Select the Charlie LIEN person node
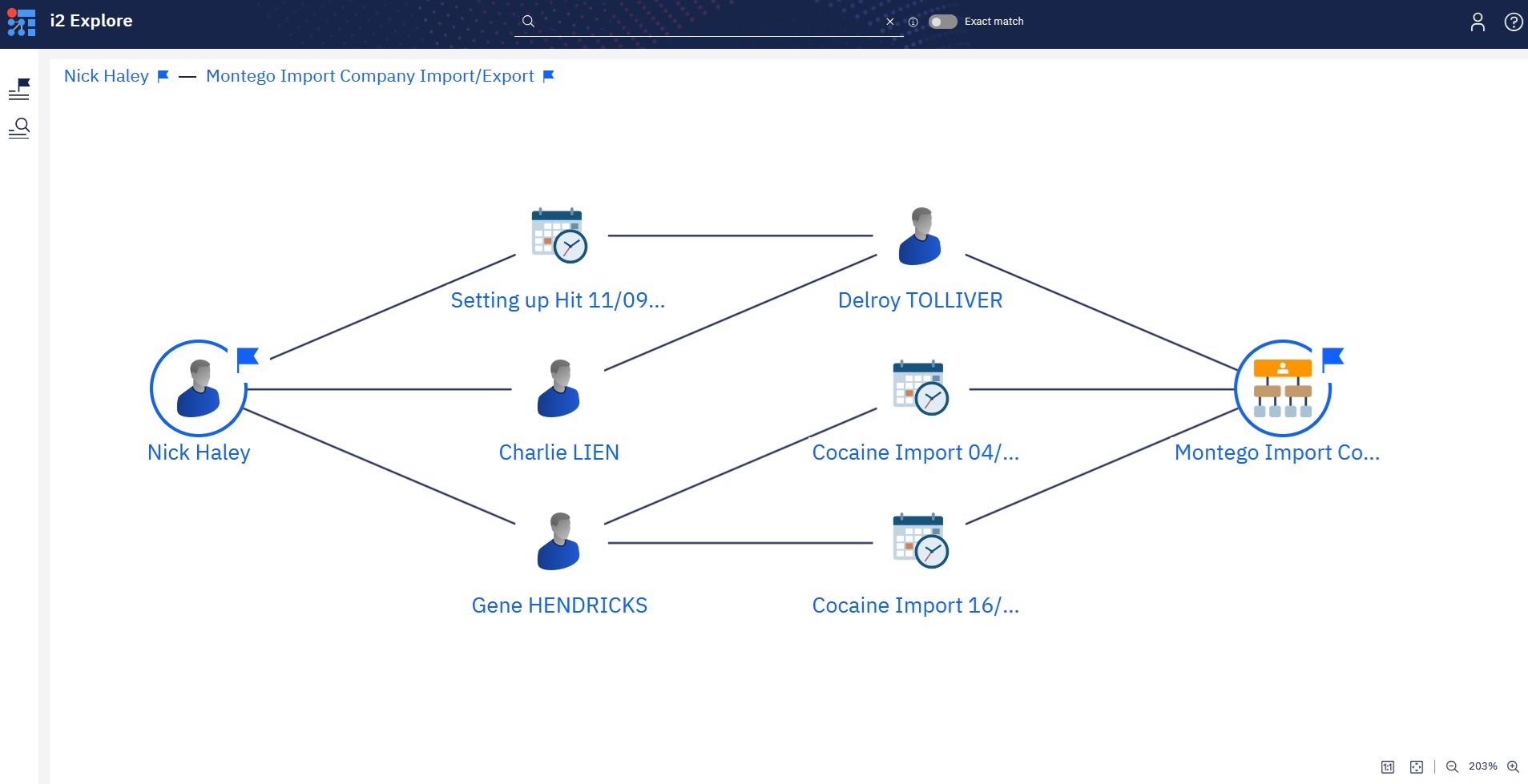This screenshot has height=784, width=1528. (558, 389)
